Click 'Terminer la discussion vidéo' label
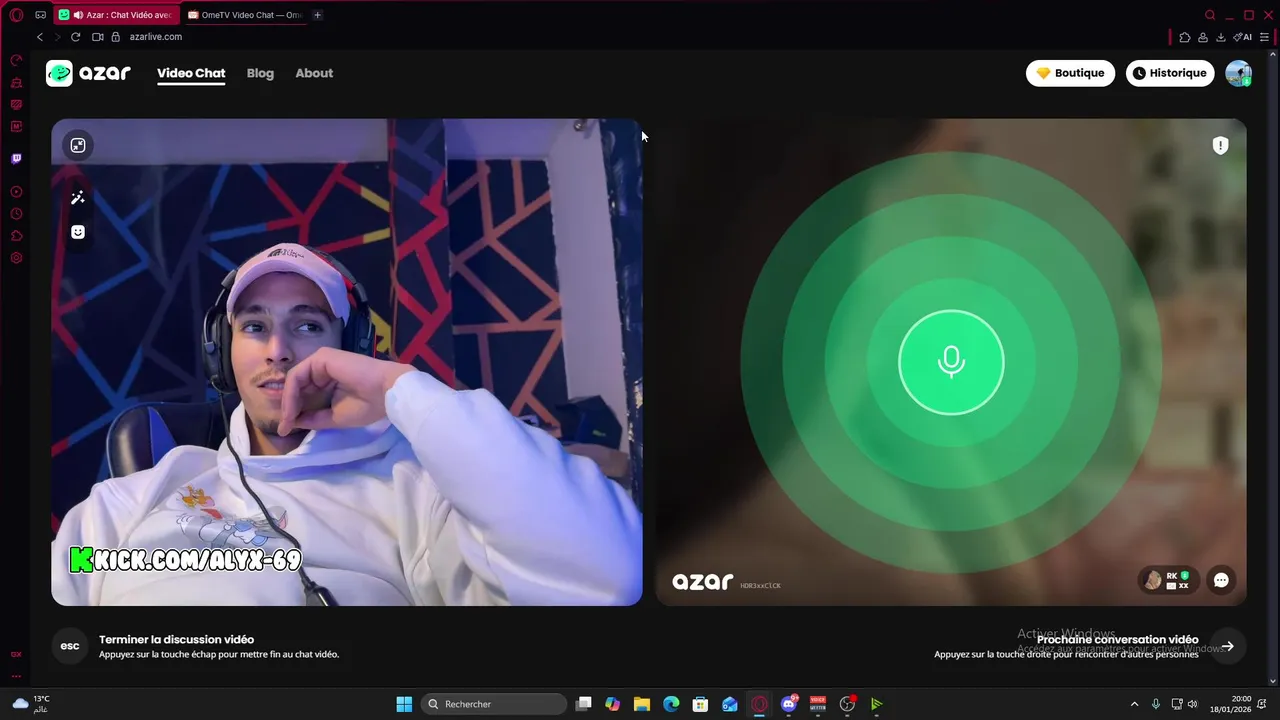Viewport: 1280px width, 720px height. pyautogui.click(x=176, y=640)
